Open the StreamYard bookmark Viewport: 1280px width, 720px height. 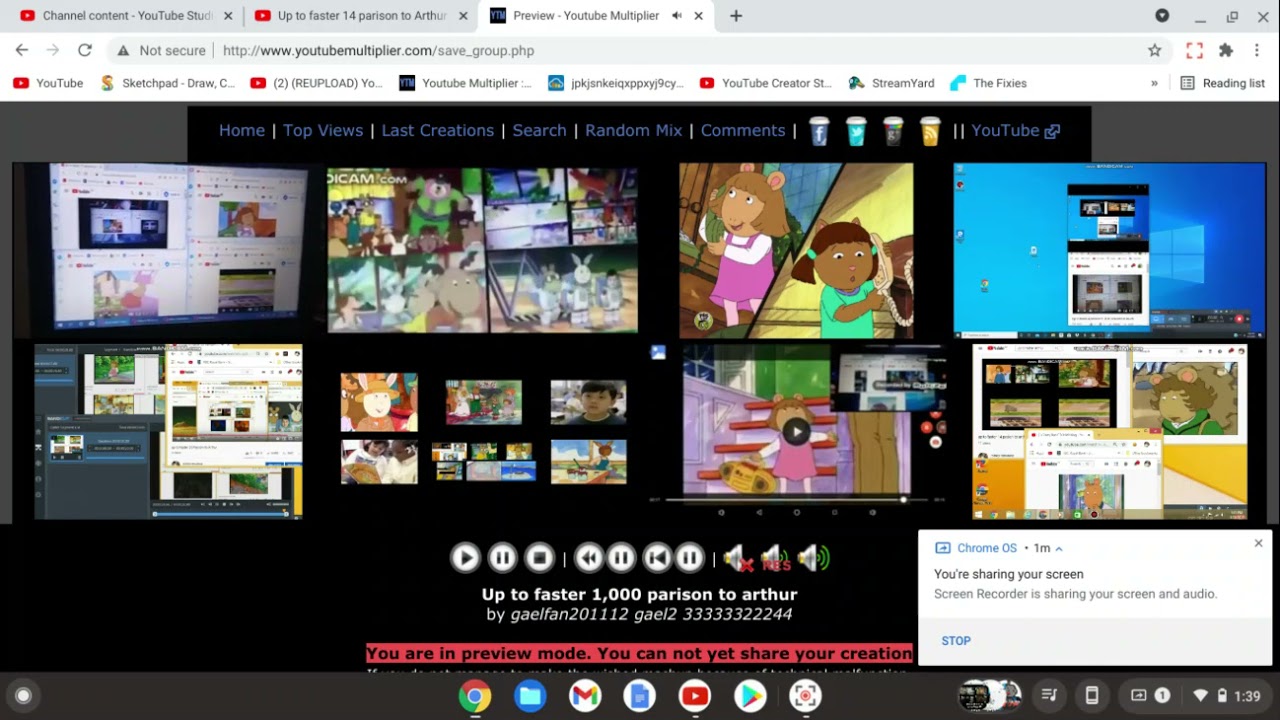coord(891,83)
